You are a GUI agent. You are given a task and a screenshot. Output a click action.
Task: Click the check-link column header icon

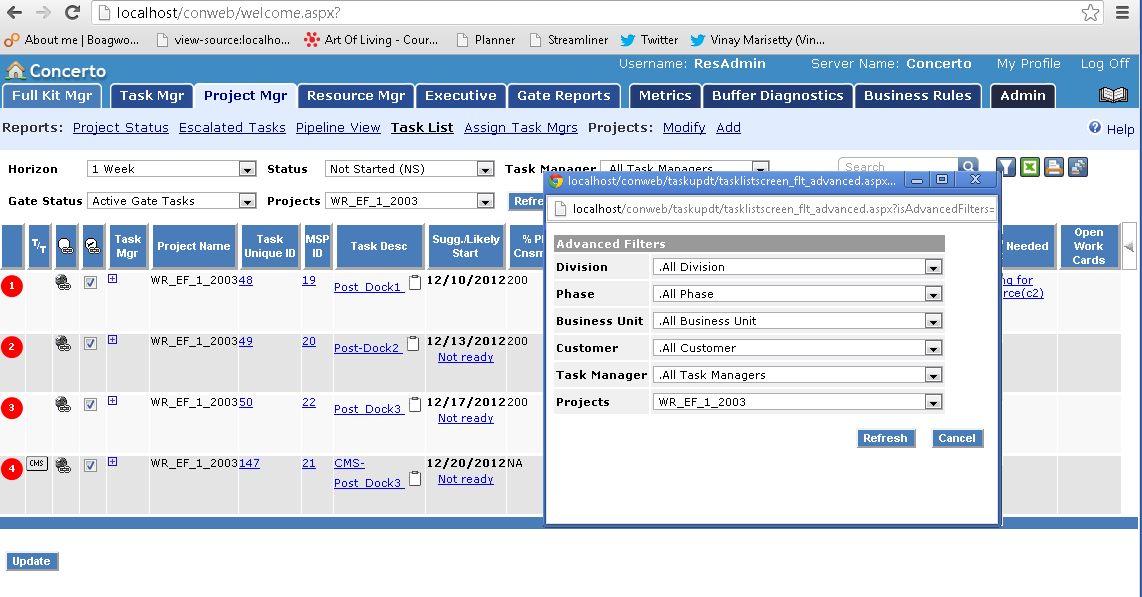pos(92,246)
